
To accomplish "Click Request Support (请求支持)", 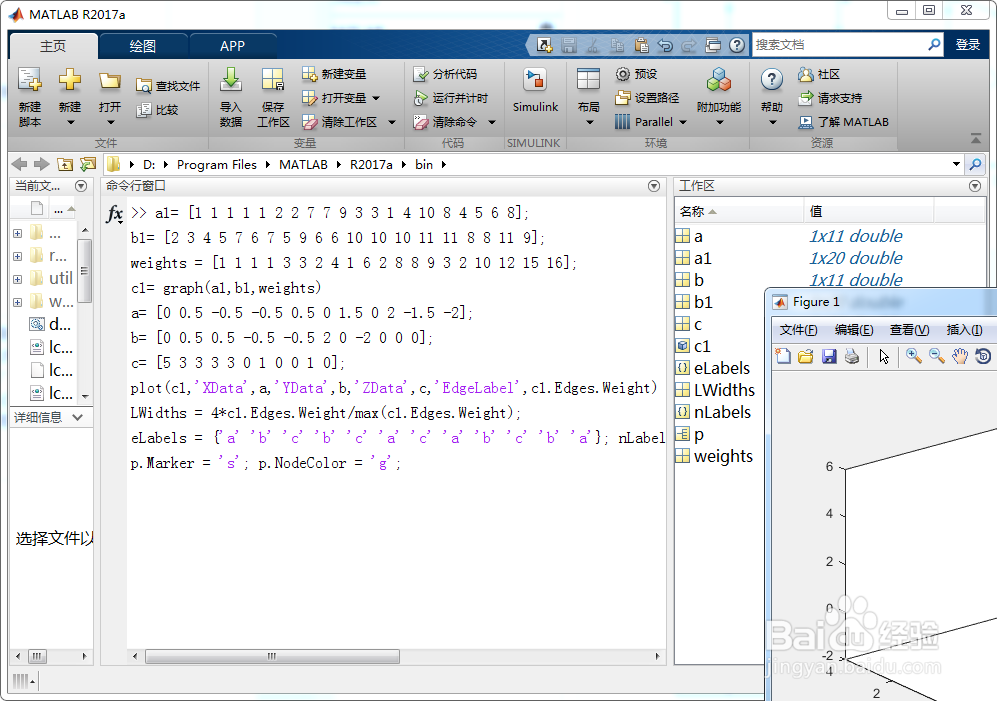I will (830, 98).
